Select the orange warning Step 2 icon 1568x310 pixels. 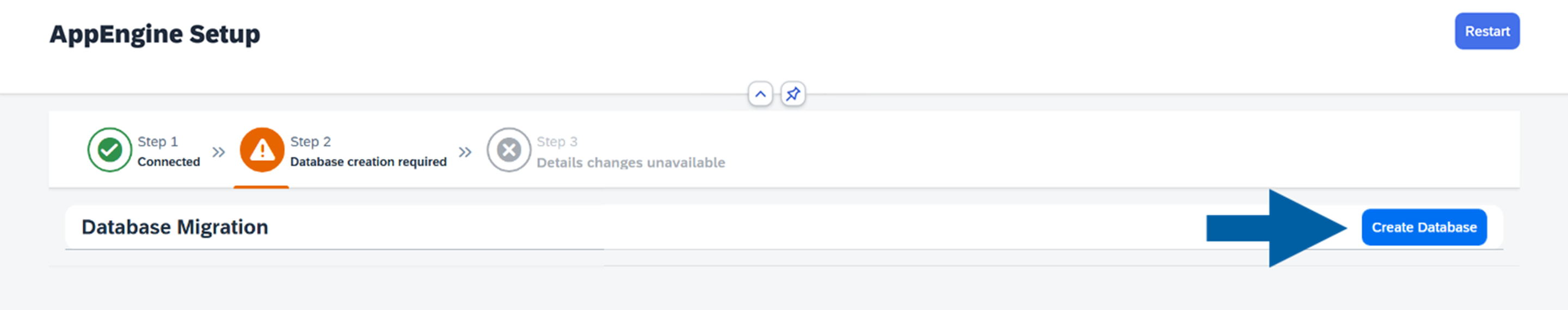(x=262, y=150)
